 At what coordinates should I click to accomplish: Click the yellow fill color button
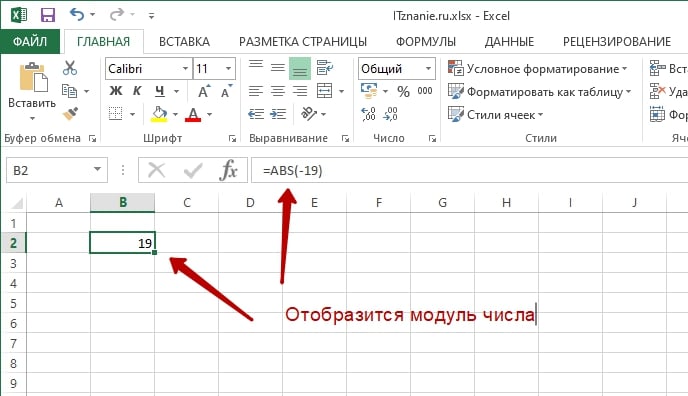click(x=159, y=114)
